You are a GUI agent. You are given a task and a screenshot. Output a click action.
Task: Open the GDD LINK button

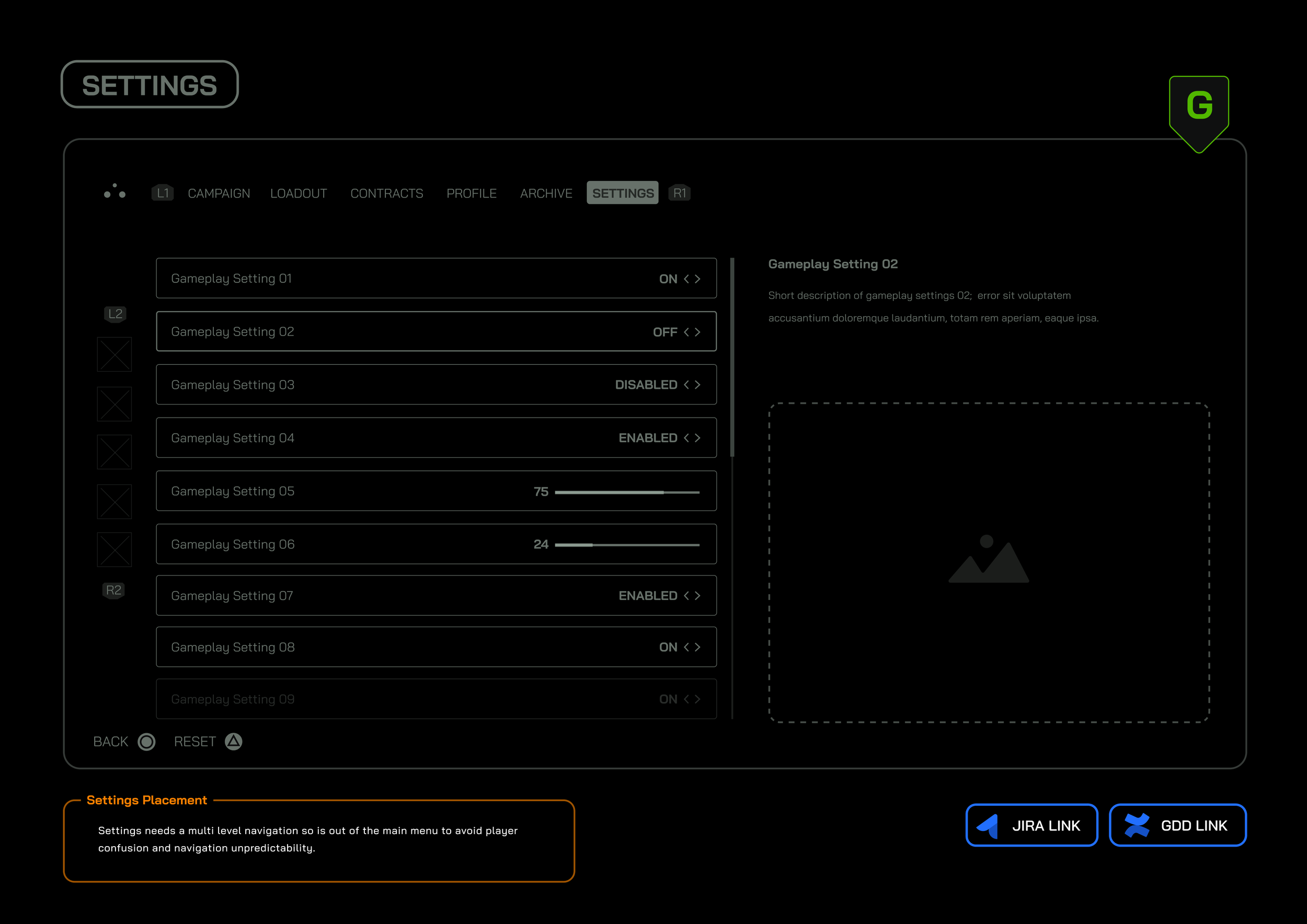(x=1177, y=825)
